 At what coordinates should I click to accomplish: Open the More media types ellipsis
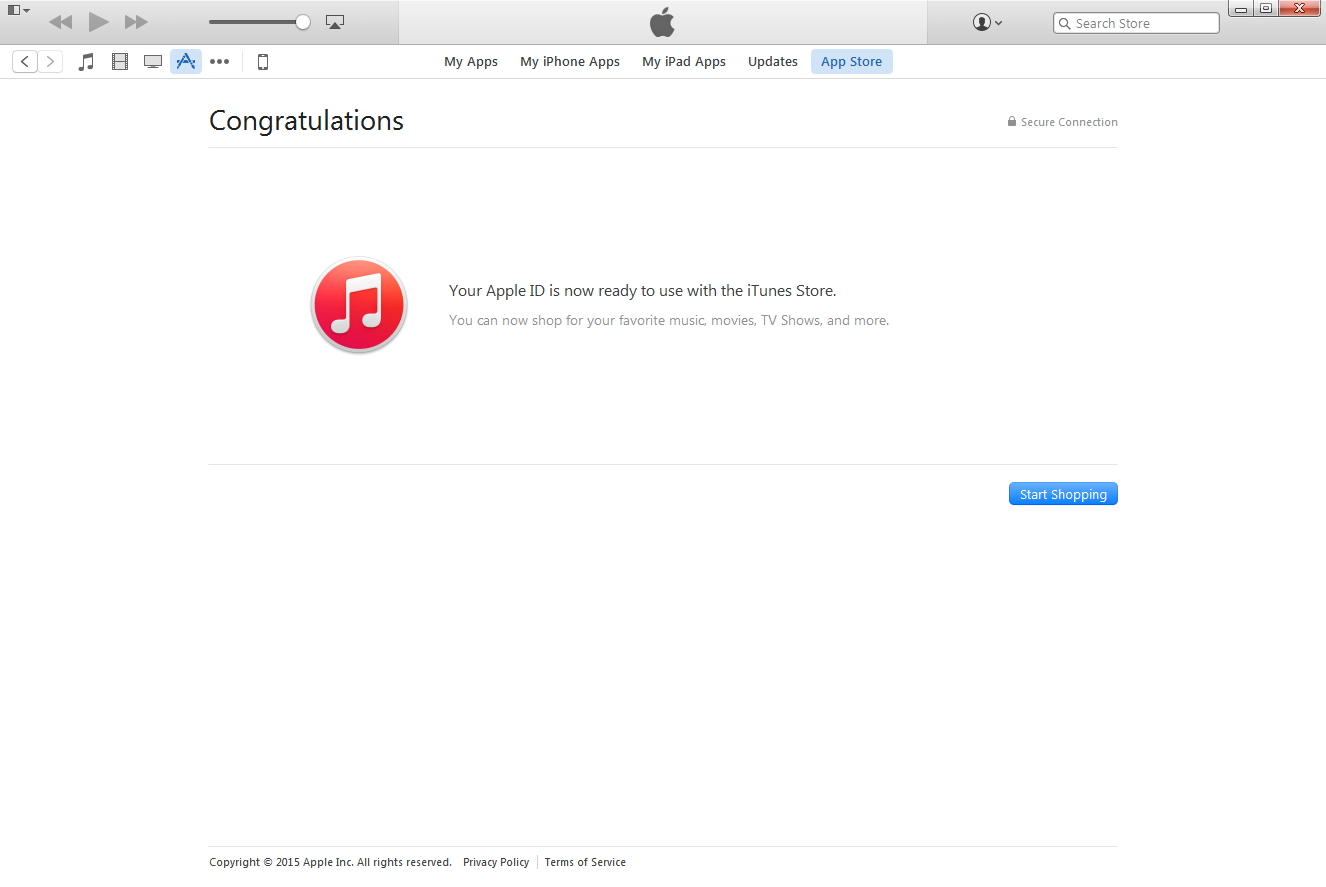coord(219,62)
